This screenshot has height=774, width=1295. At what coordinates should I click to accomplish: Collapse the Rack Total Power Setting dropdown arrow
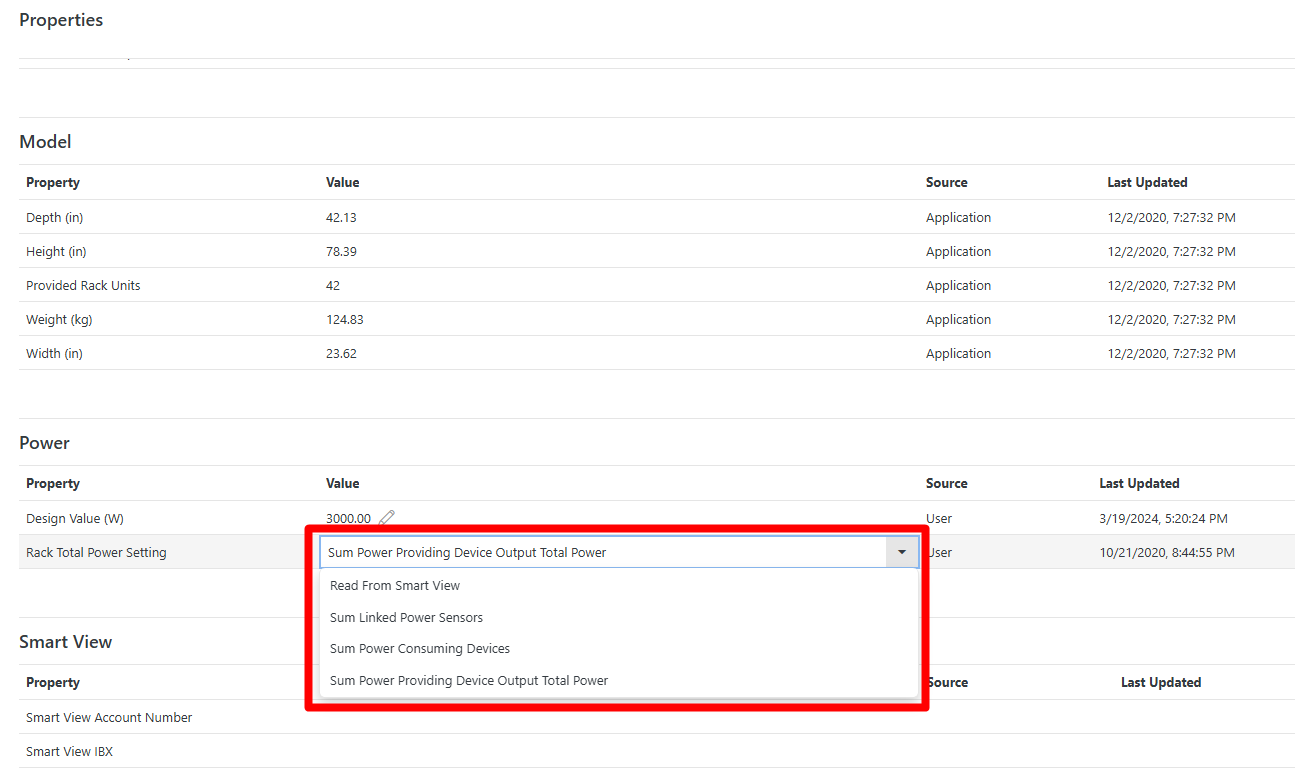(902, 552)
